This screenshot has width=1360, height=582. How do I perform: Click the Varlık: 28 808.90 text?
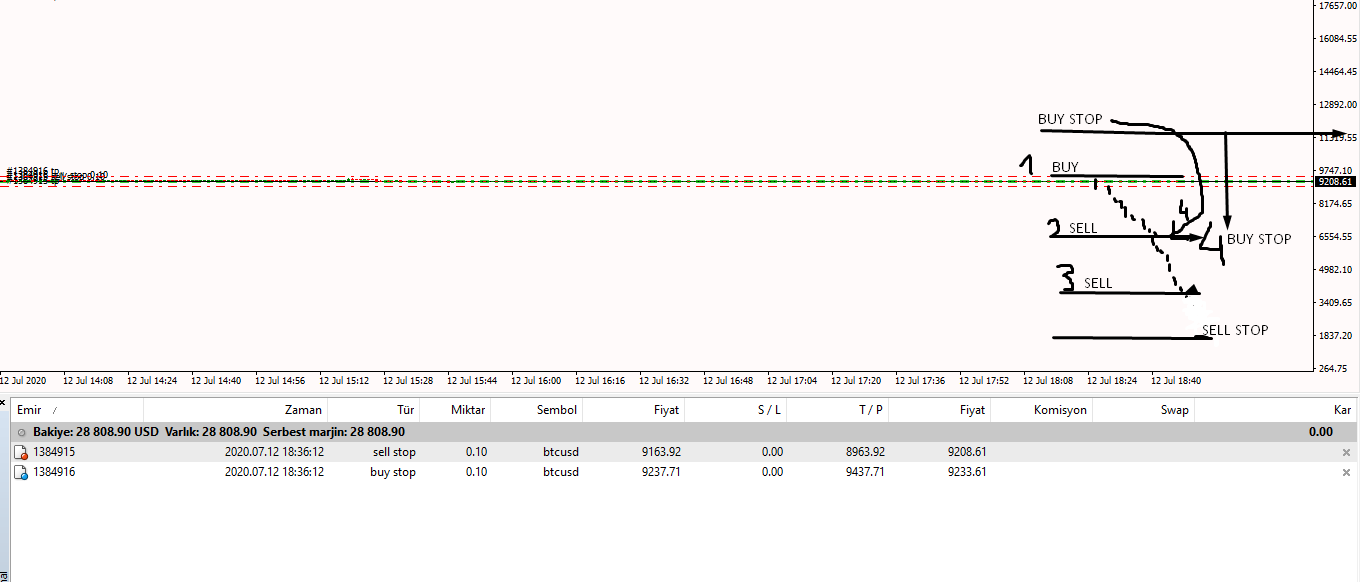[x=211, y=432]
